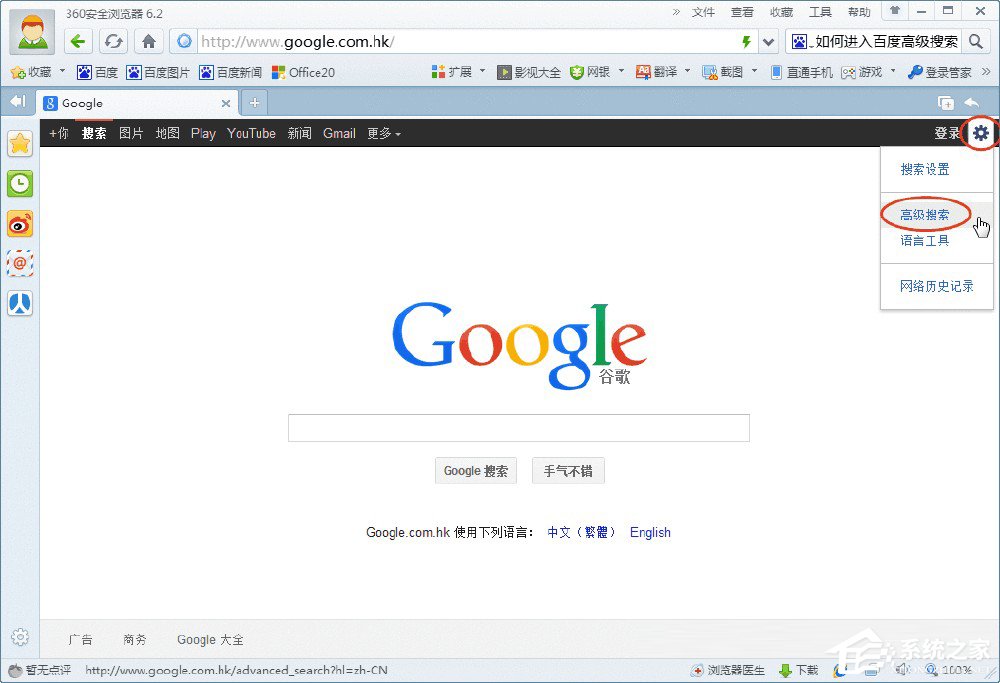Click the favorites star in the left sidebar

point(20,144)
